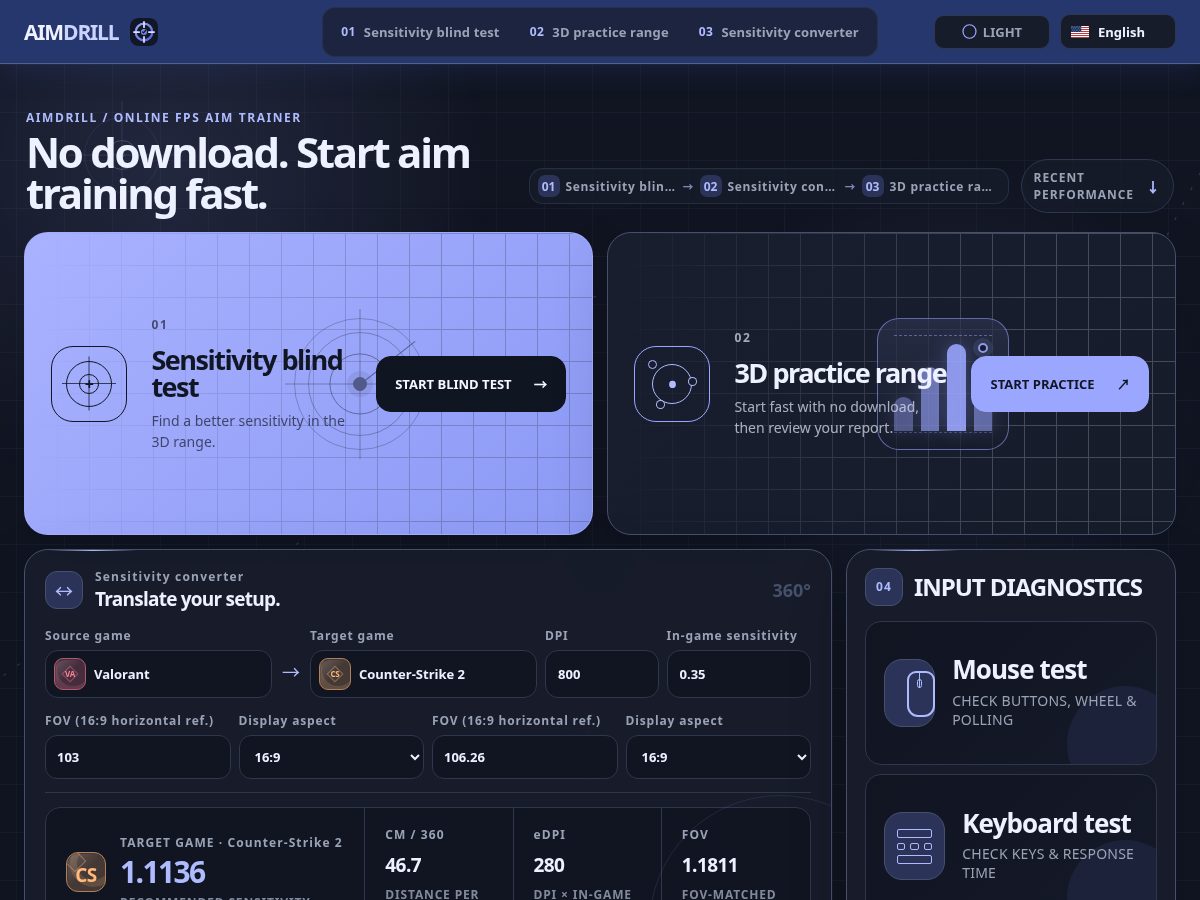Click the CS icon in target game field
This screenshot has width=1200, height=900.
335,674
